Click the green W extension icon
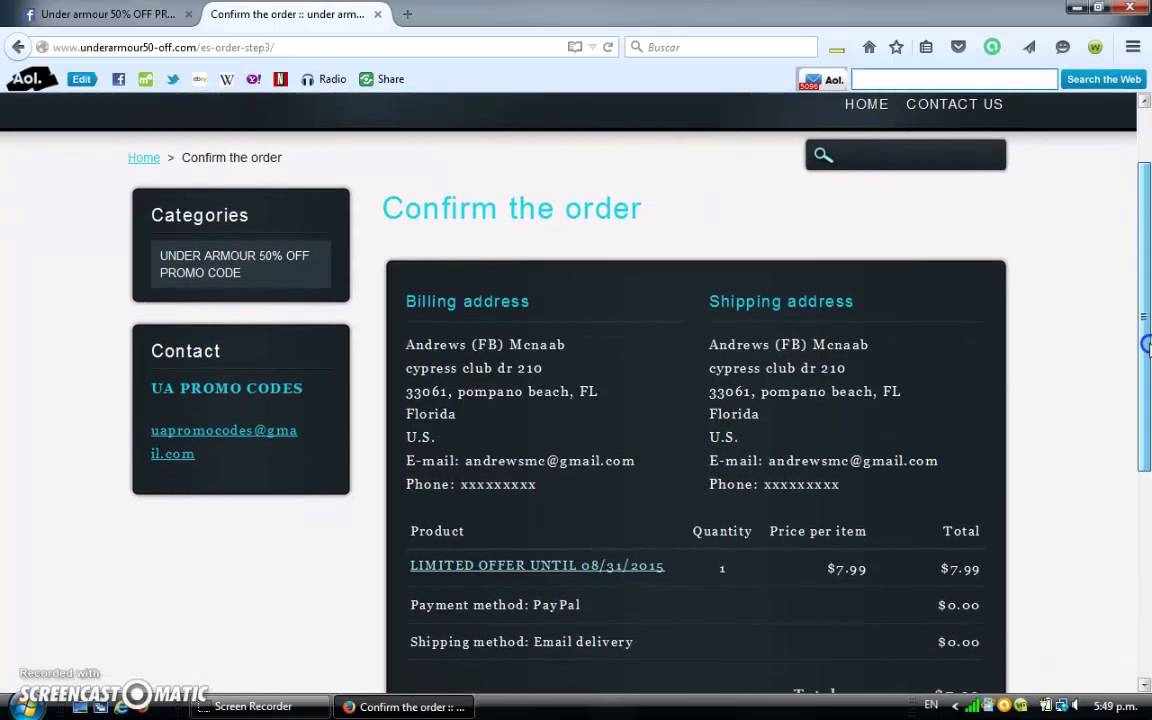1152x720 pixels. pyautogui.click(x=1095, y=47)
